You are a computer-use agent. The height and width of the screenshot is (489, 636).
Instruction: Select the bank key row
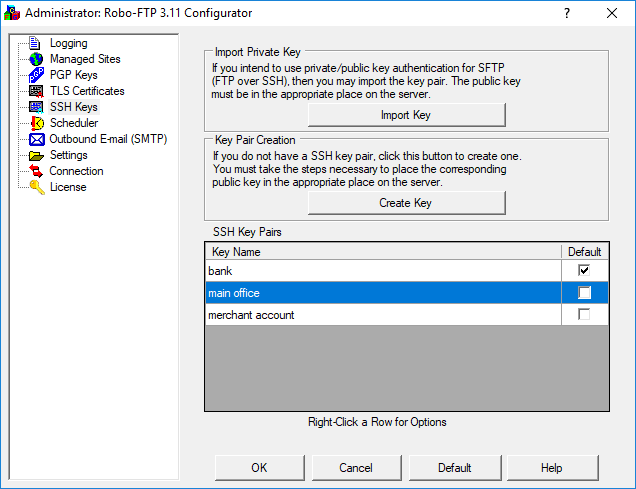407,270
